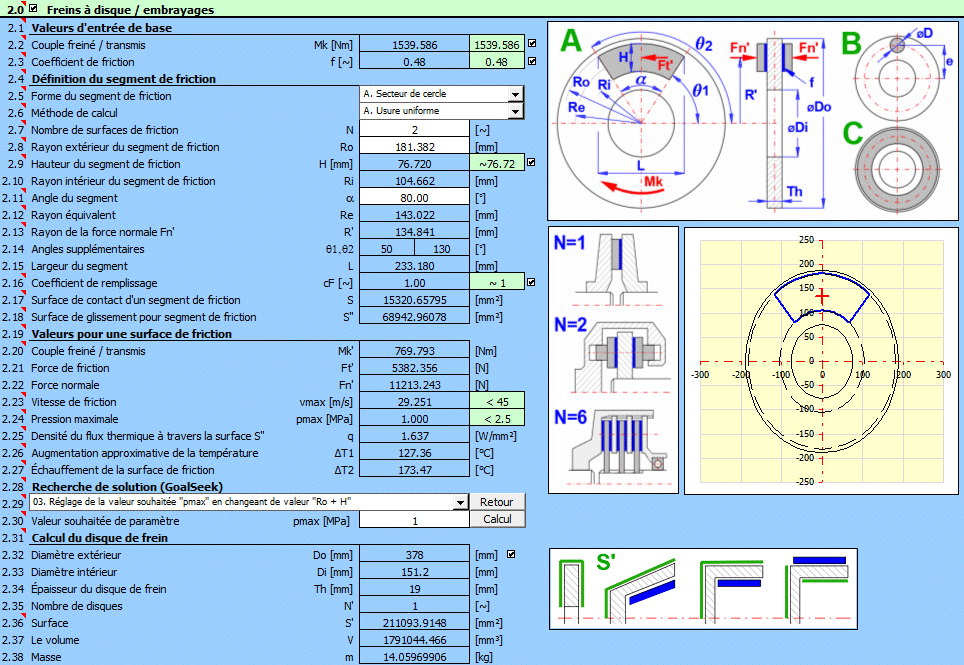964x665 pixels.
Task: Click the Retour button
Action: 497,502
